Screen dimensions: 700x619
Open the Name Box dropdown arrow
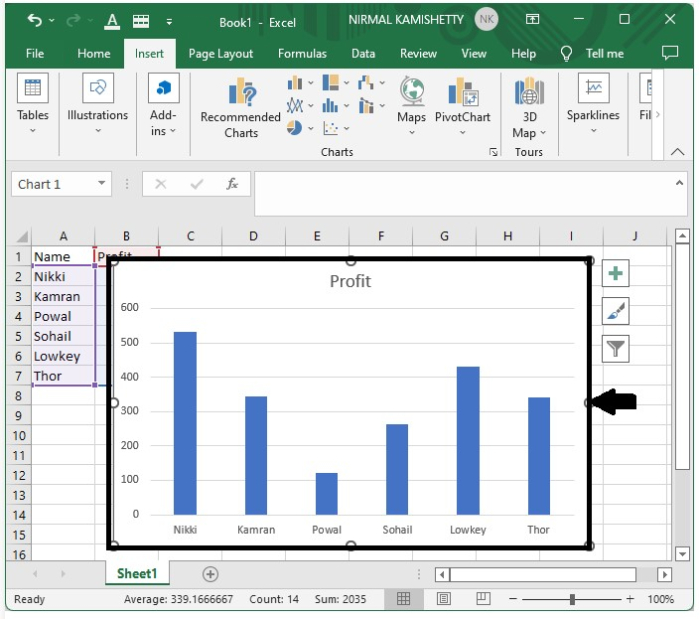(x=102, y=183)
